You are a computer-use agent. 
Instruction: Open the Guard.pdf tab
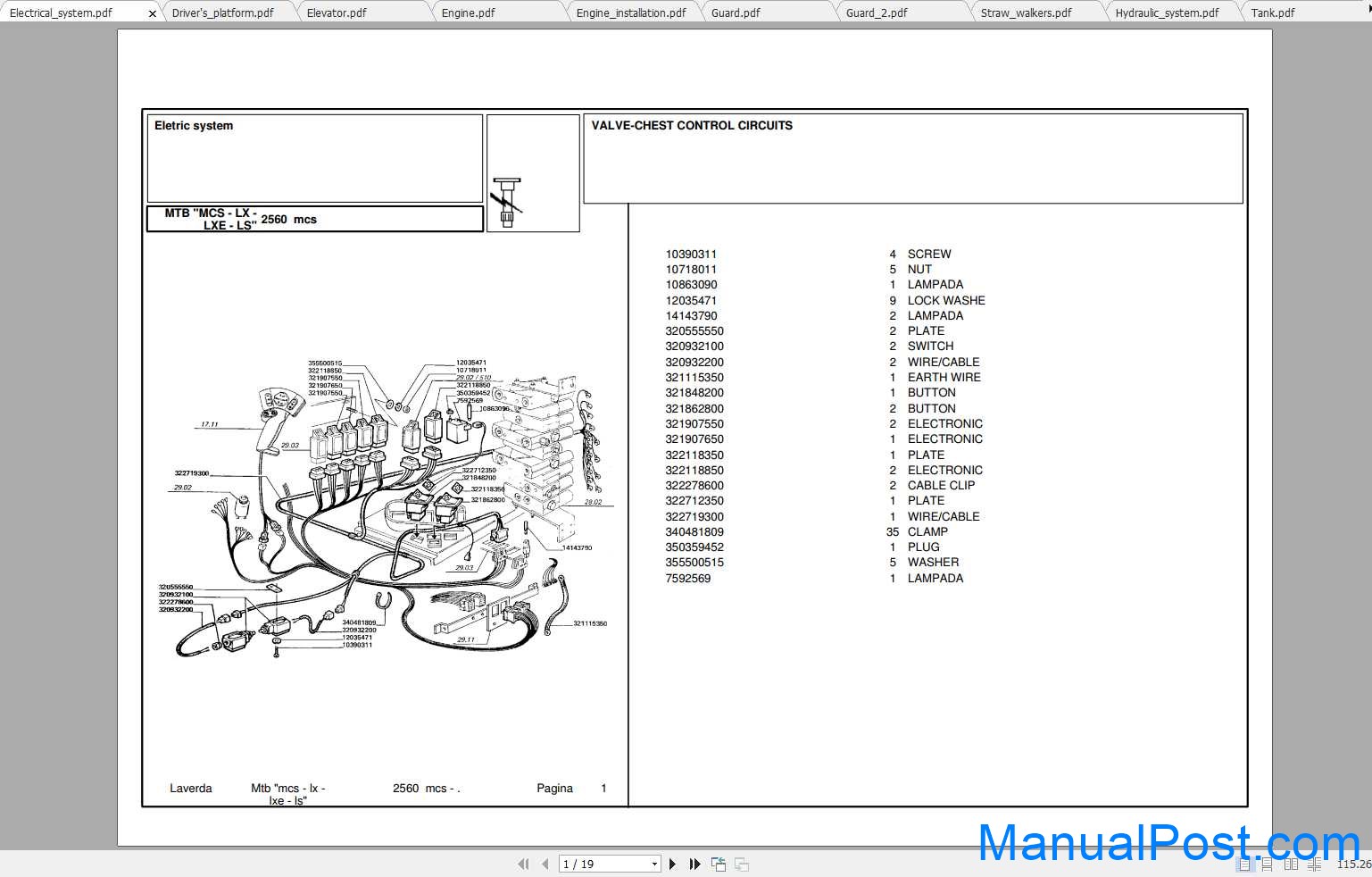[736, 13]
